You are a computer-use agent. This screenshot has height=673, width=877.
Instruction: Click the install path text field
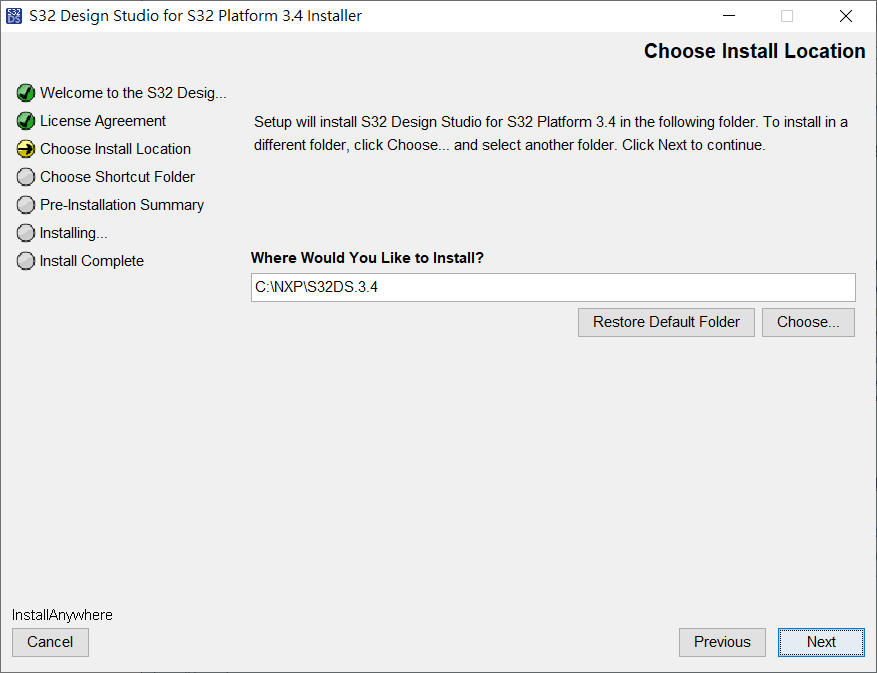point(553,287)
